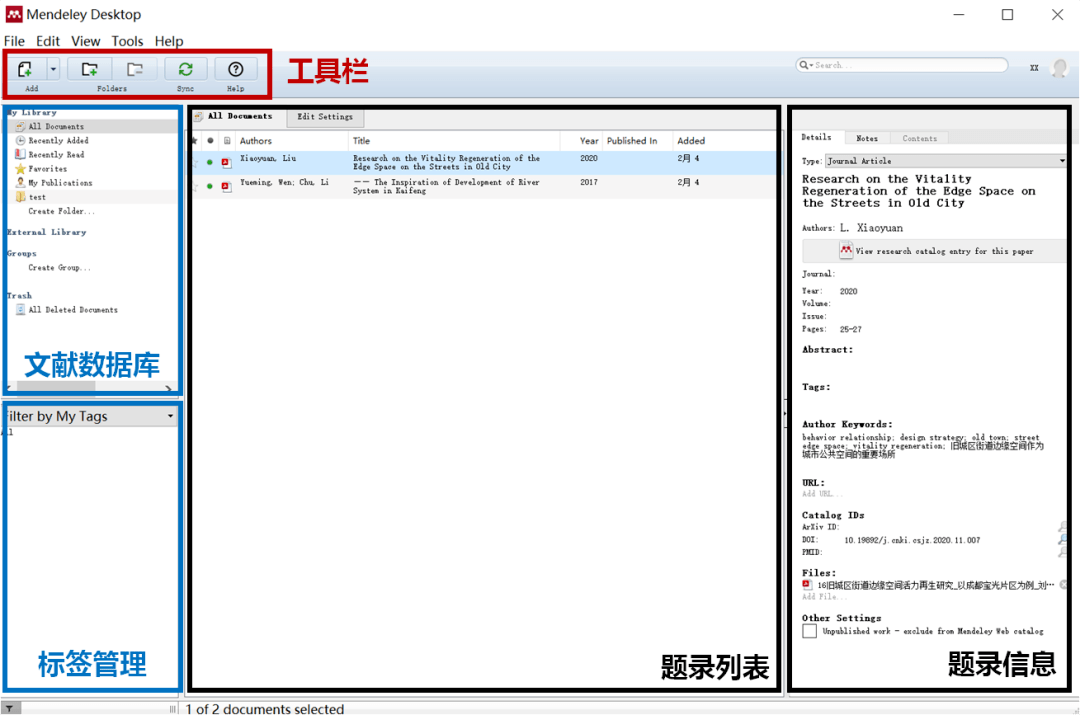Open Favorites in the library panel
This screenshot has width=1080, height=715.
(x=47, y=169)
